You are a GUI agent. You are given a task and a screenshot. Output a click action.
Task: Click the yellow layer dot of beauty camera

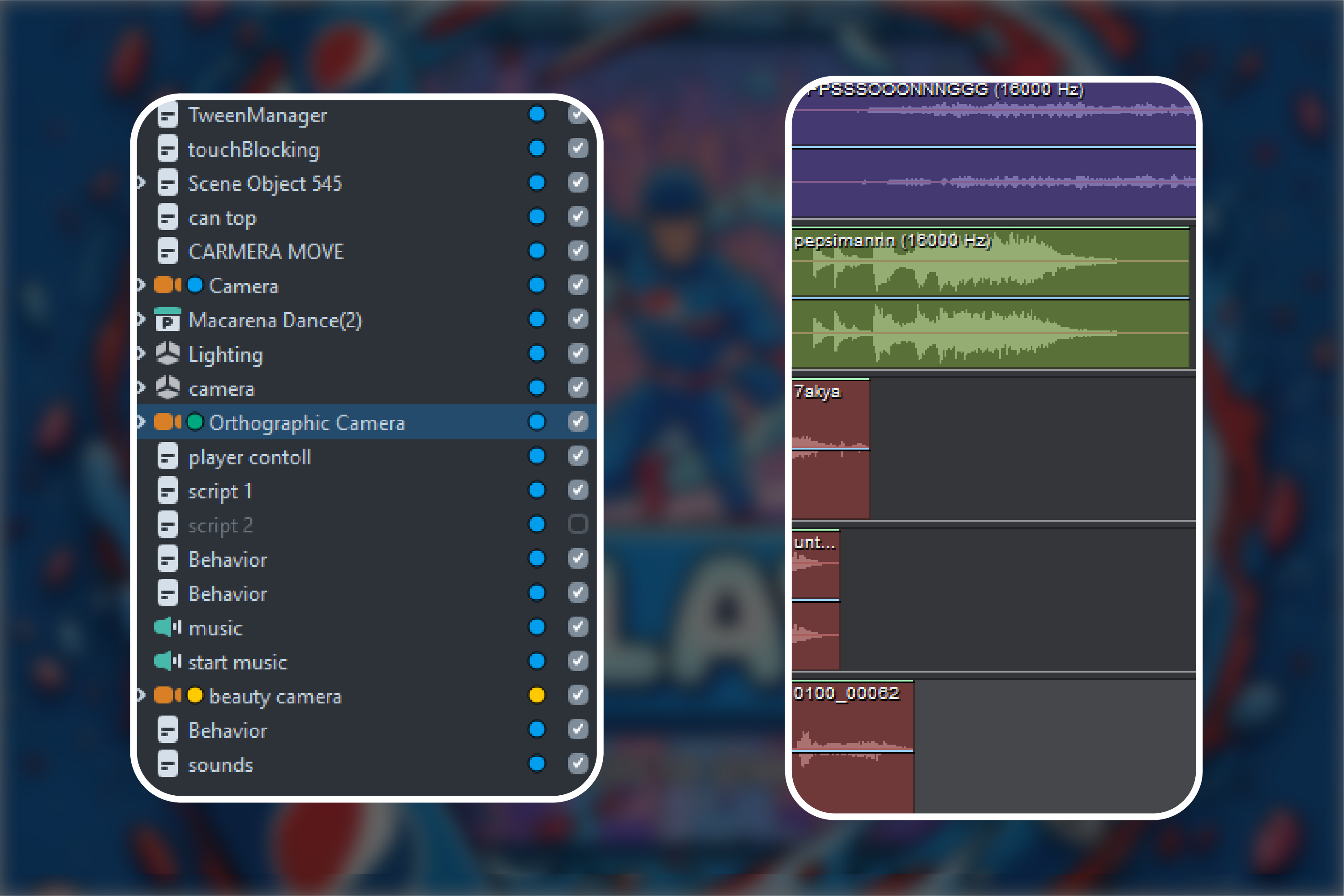(537, 695)
